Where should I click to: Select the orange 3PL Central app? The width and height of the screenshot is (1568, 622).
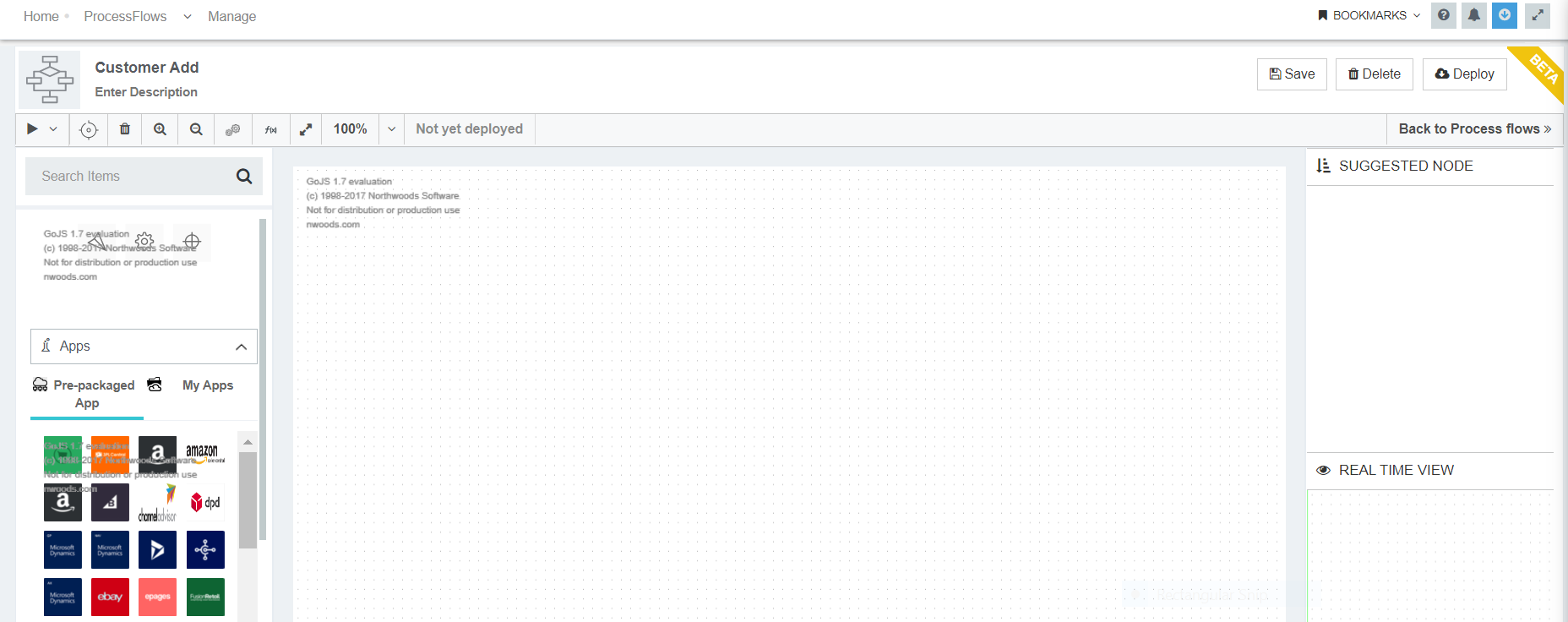click(110, 456)
